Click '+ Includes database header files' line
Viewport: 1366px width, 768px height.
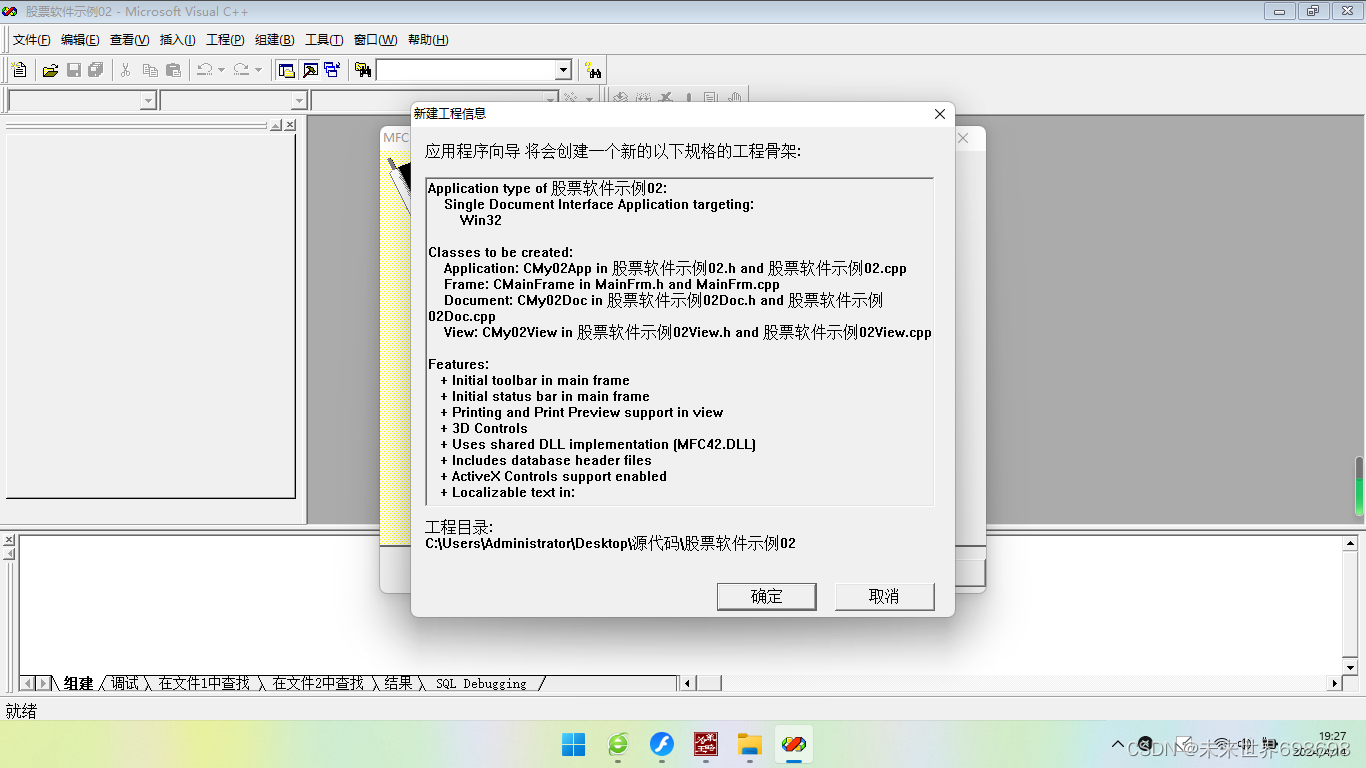point(545,460)
